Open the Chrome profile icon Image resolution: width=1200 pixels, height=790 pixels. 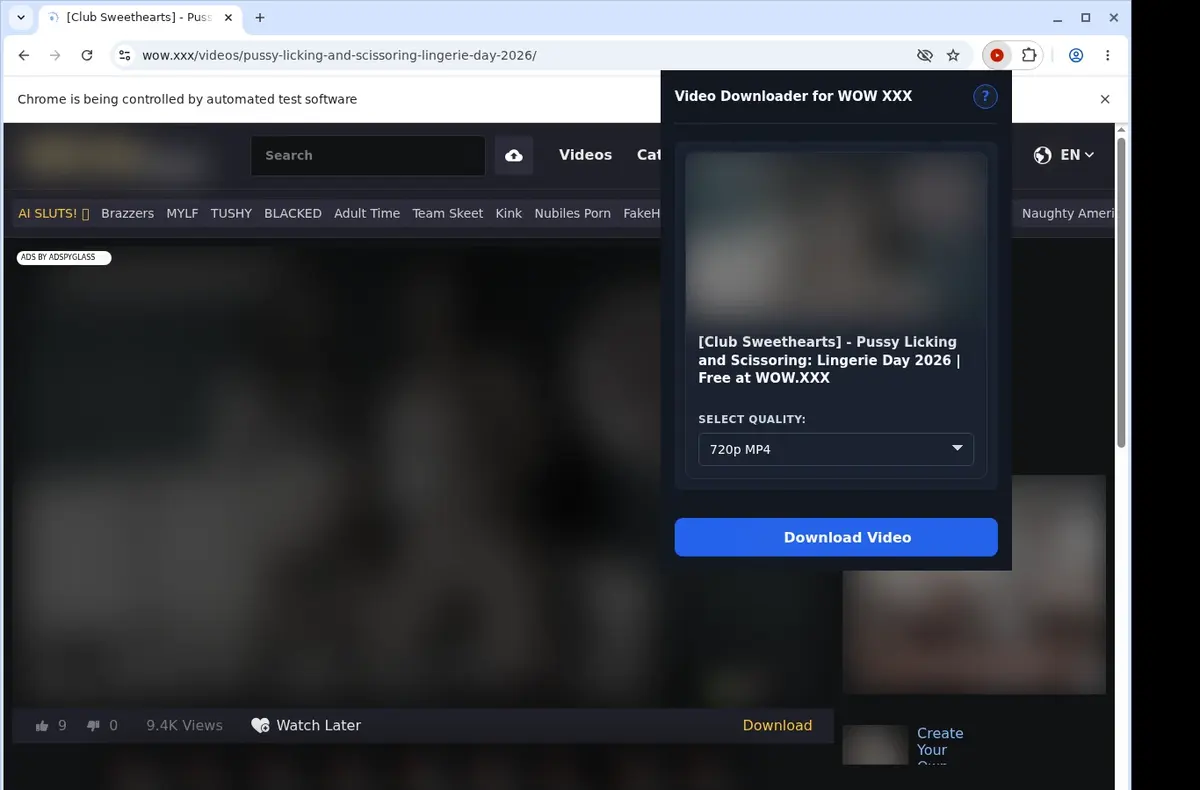coord(1076,55)
